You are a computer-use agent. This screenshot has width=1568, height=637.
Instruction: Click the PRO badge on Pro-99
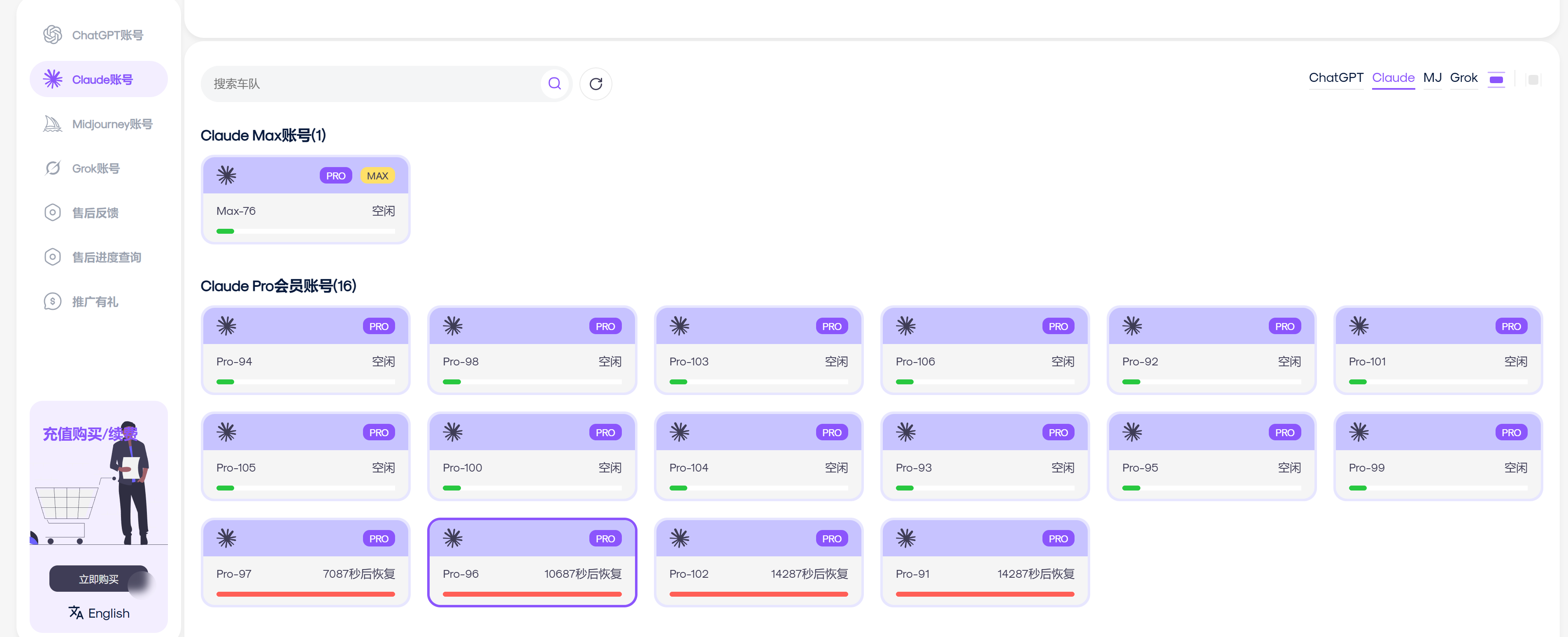pyautogui.click(x=1511, y=432)
